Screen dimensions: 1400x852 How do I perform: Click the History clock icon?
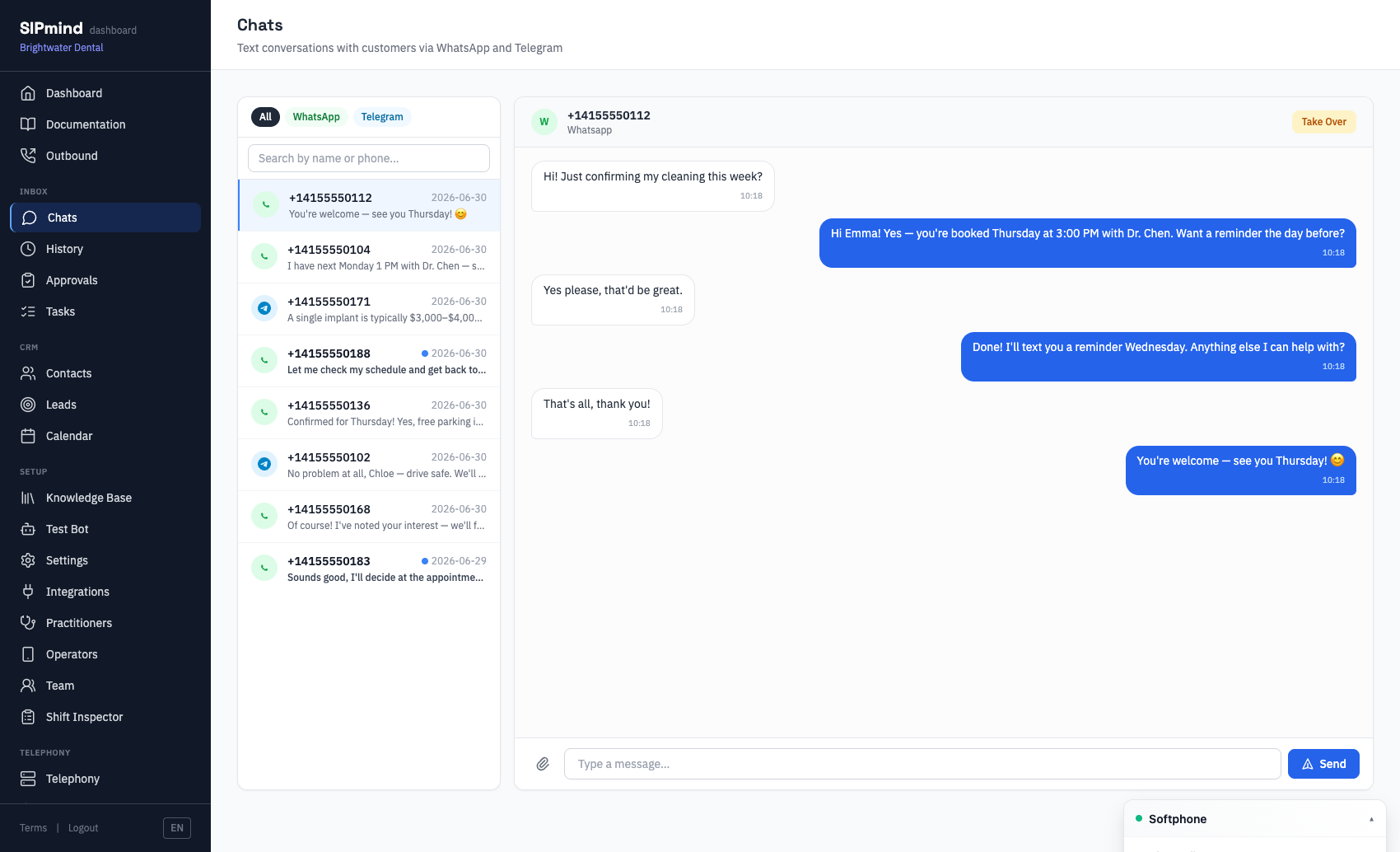point(28,249)
